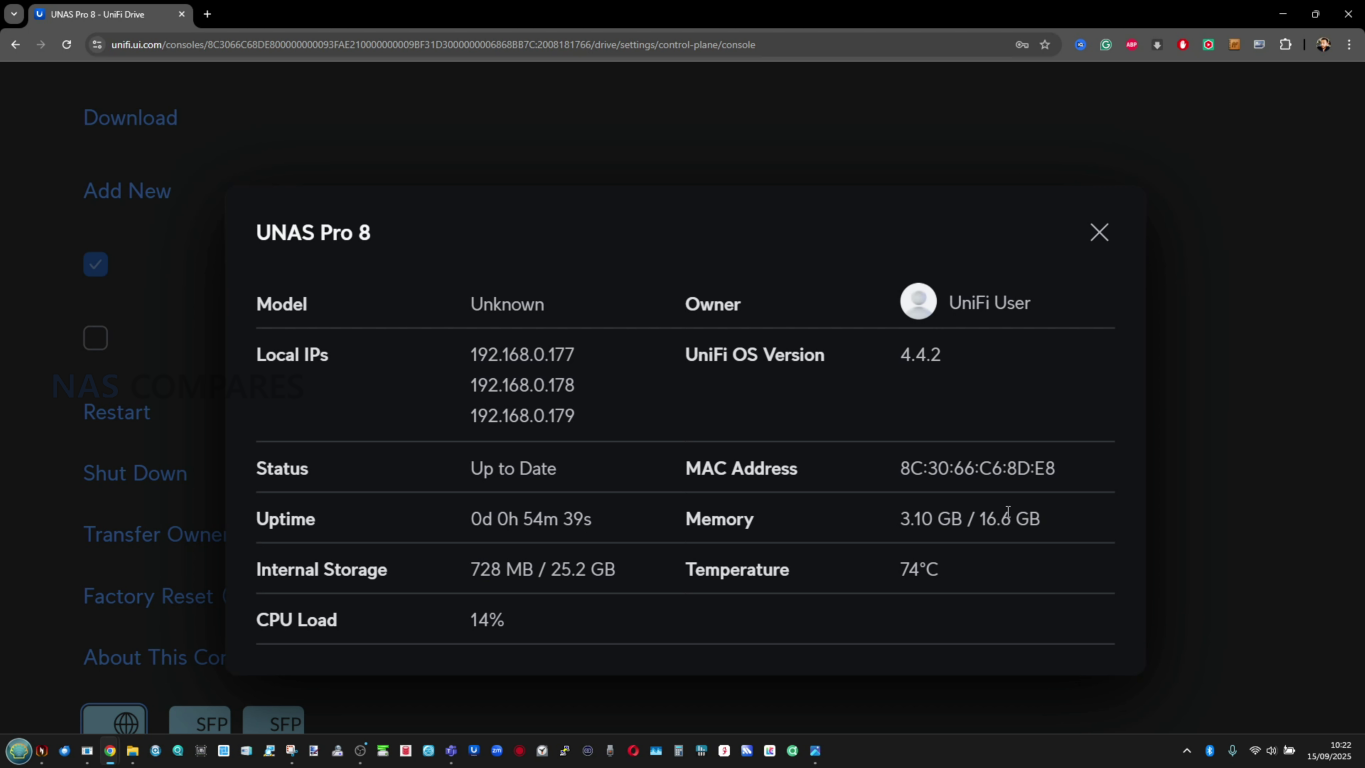Open the volume speaker tray icon

click(1271, 751)
